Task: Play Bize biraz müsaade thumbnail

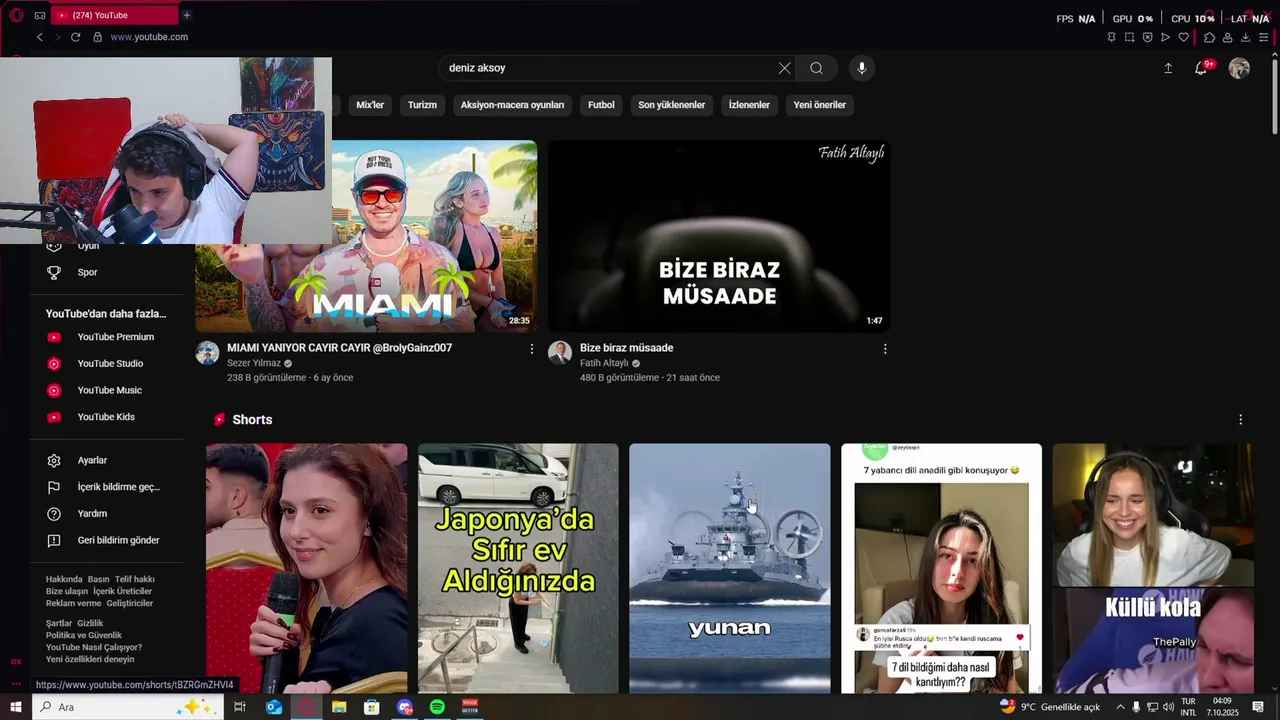Action: (719, 236)
